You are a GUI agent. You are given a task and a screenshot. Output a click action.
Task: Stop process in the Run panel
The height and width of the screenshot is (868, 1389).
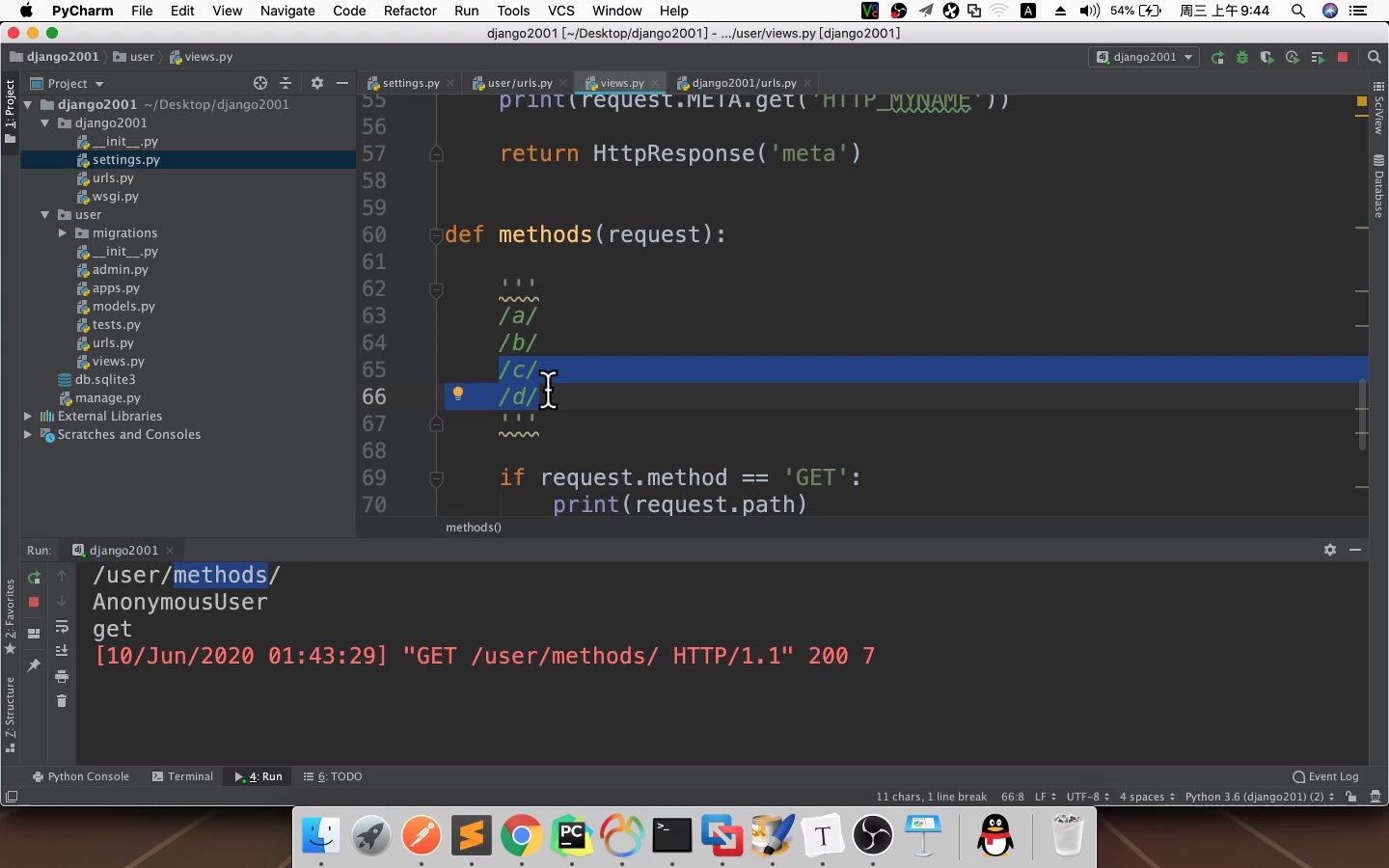coord(34,601)
